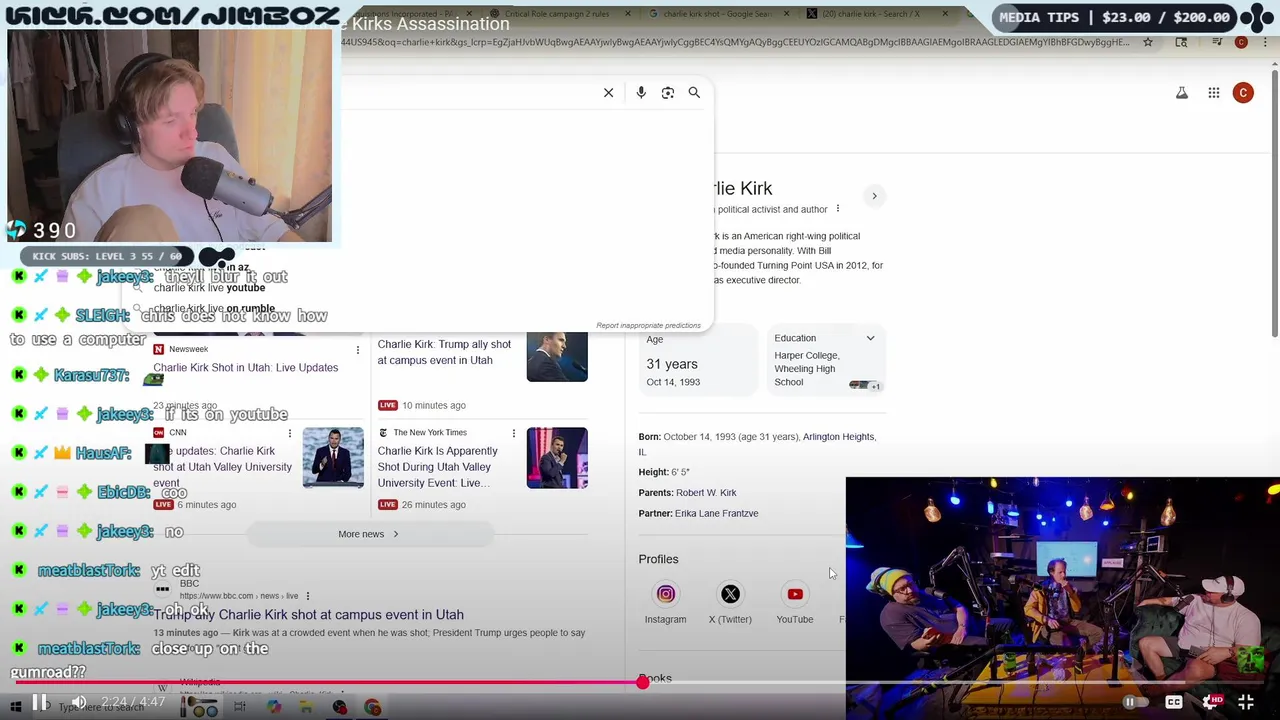Open the Task View taskbar icon

point(240,708)
